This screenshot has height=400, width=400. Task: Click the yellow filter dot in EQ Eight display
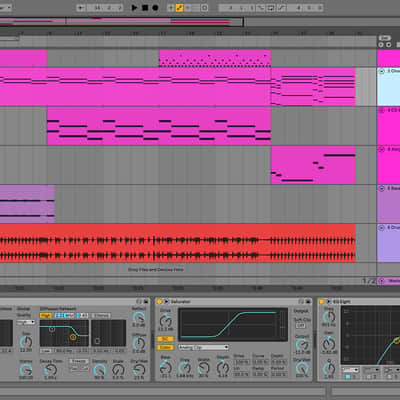[396, 341]
